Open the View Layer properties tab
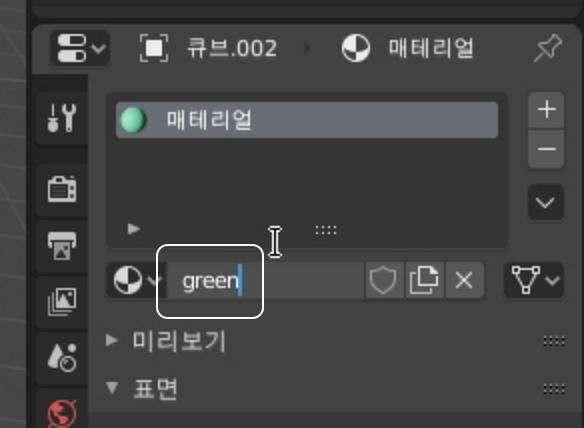This screenshot has height=428, width=584. point(62,302)
